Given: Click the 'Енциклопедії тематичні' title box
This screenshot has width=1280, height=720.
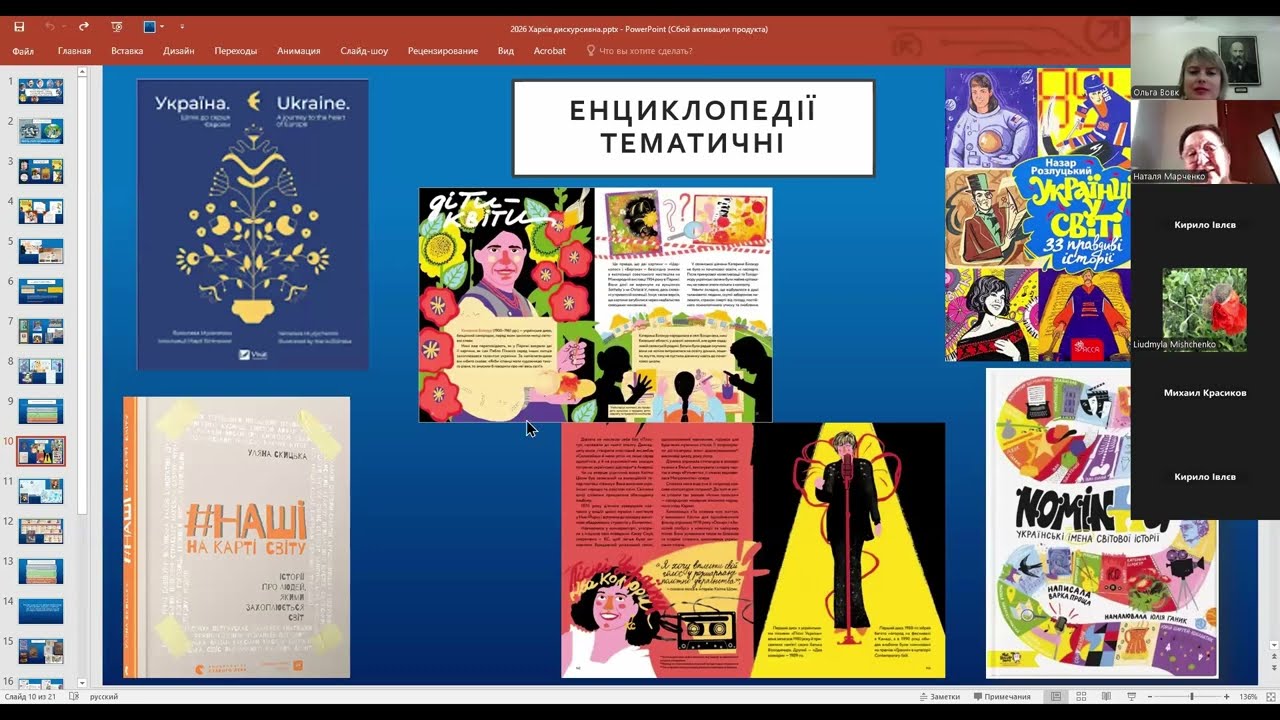Looking at the screenshot, I should 693,127.
